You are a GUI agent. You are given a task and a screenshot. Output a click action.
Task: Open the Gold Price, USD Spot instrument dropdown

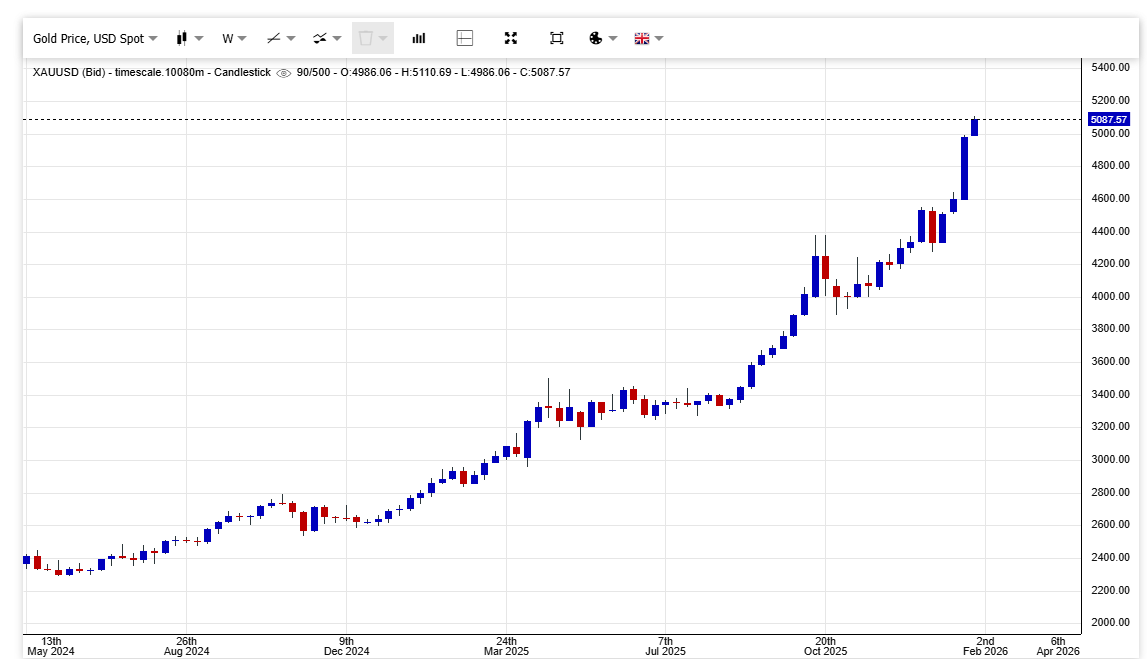click(94, 39)
